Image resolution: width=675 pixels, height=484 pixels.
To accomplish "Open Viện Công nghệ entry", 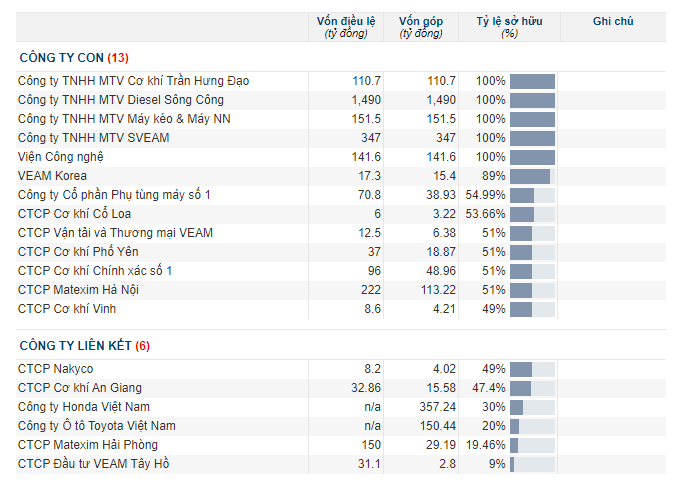I will (61, 157).
